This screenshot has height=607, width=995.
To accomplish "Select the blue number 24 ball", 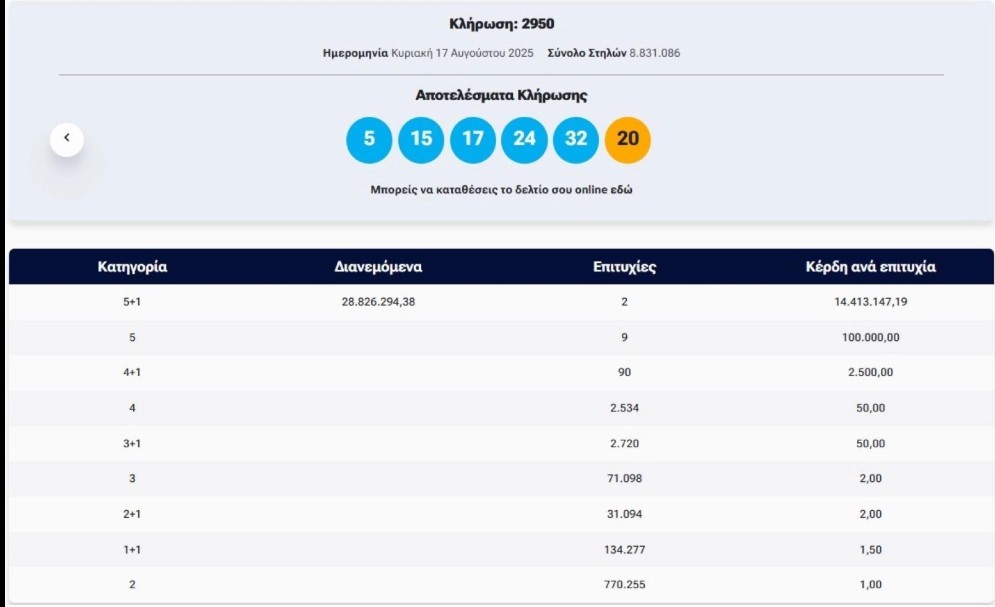I will 524,140.
